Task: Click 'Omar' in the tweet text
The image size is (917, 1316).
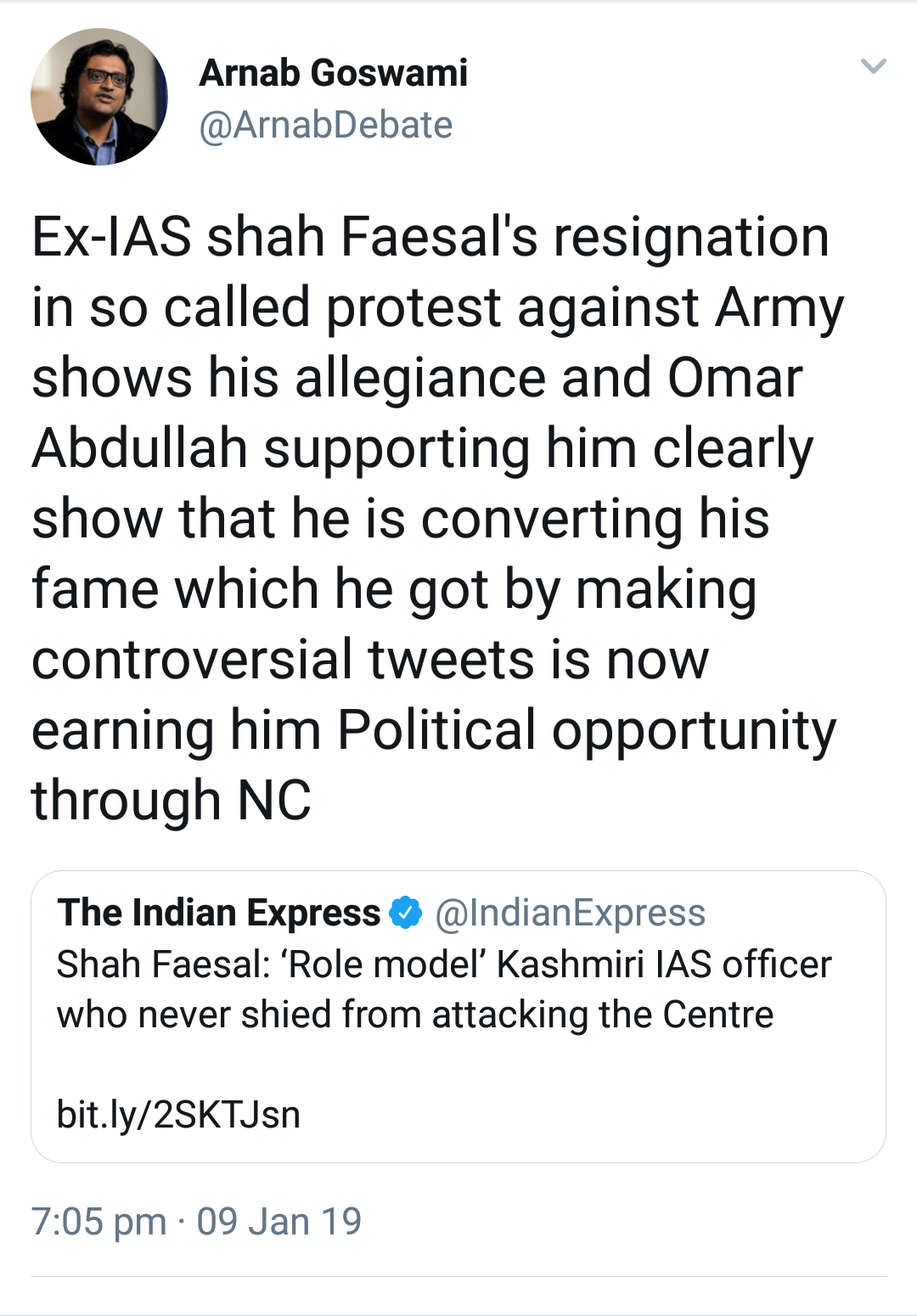Action: pyautogui.click(x=734, y=377)
